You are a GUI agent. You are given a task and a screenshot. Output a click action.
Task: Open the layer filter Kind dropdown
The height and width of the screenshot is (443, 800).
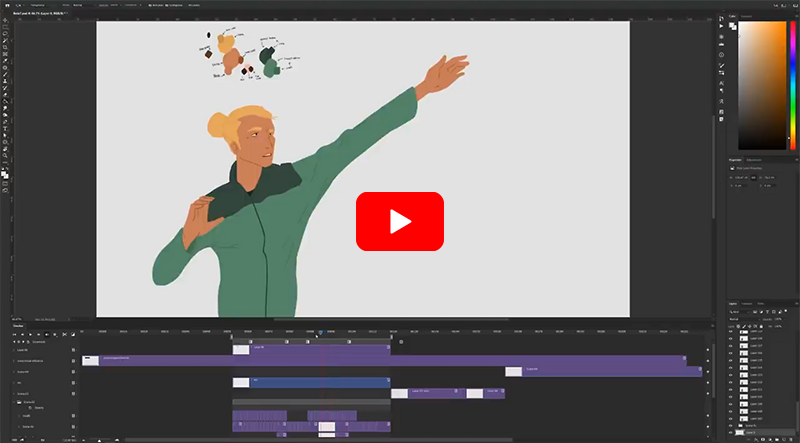741,312
